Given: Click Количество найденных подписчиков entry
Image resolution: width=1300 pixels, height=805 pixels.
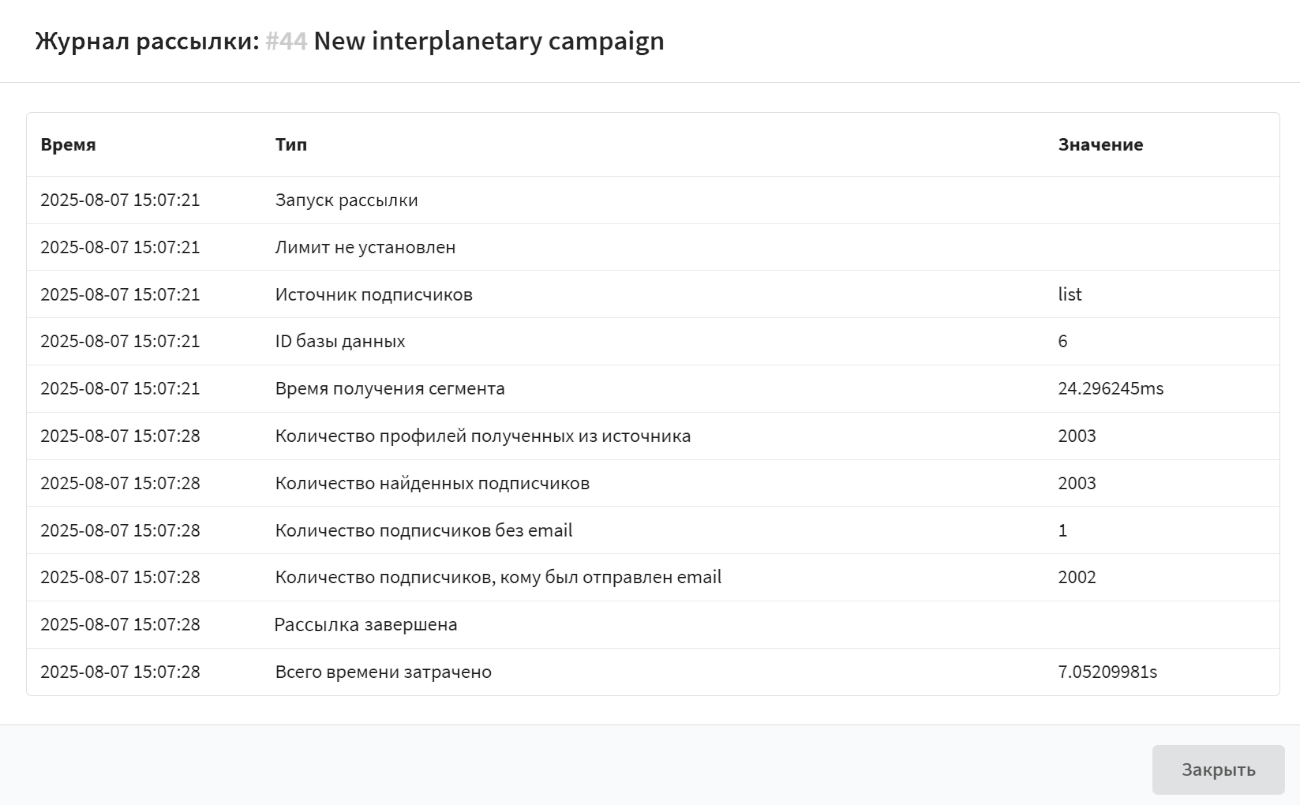Looking at the screenshot, I should [432, 483].
